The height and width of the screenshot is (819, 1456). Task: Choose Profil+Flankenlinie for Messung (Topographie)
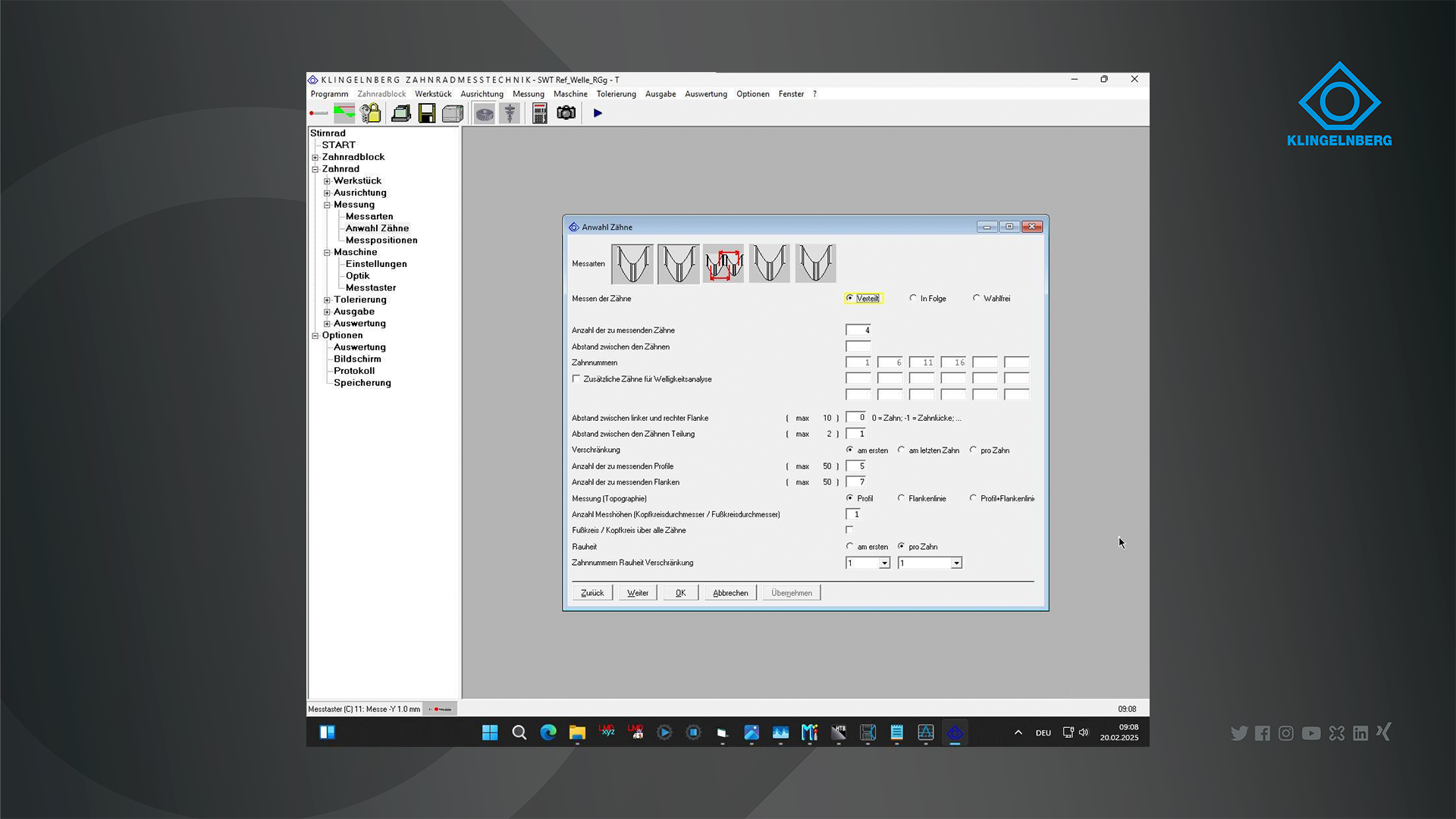pyautogui.click(x=973, y=498)
